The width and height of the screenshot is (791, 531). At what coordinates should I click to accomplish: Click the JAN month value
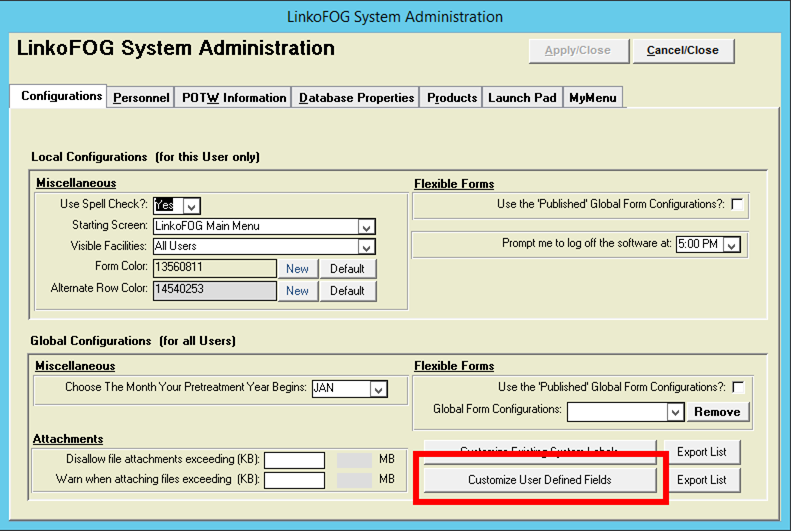(324, 388)
